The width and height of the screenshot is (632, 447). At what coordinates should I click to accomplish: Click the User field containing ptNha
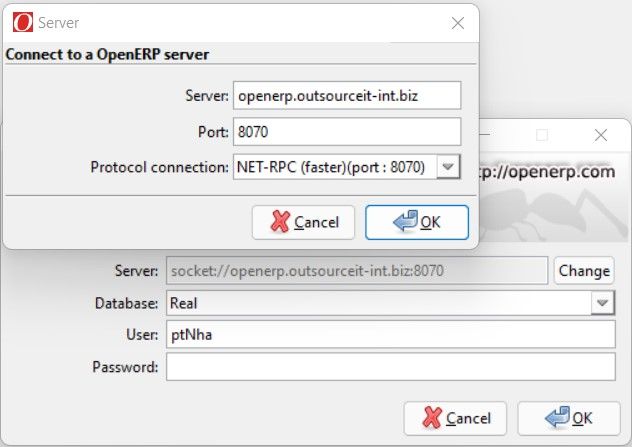(391, 335)
